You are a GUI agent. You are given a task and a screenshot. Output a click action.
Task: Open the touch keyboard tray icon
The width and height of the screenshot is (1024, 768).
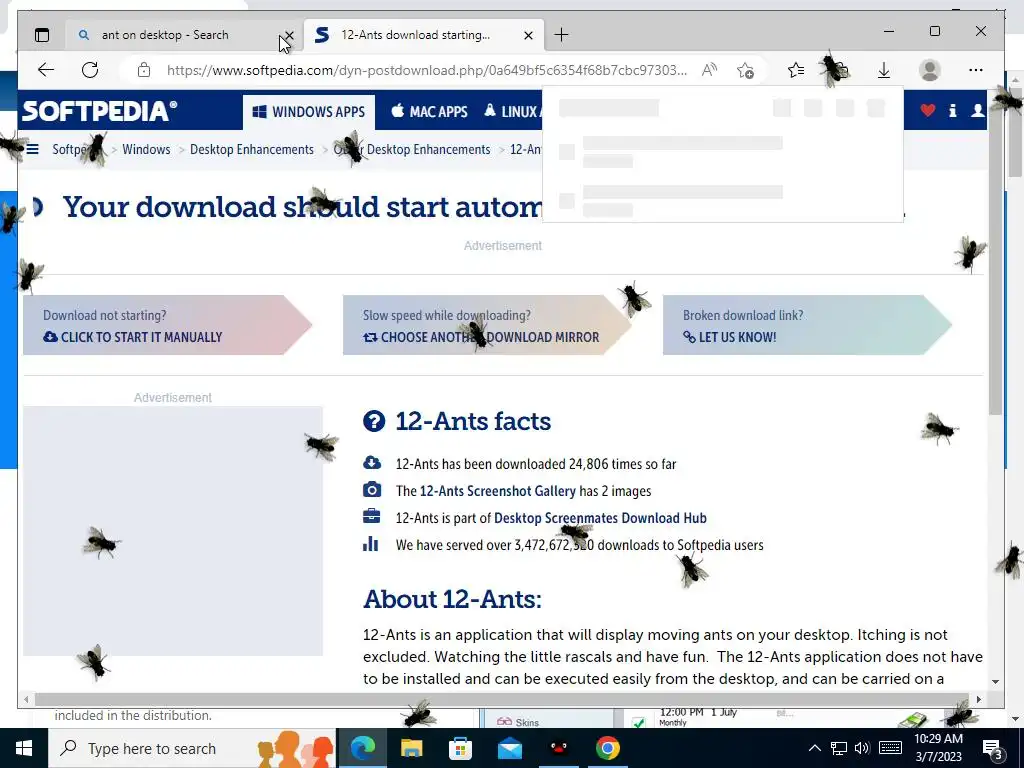(x=890, y=748)
